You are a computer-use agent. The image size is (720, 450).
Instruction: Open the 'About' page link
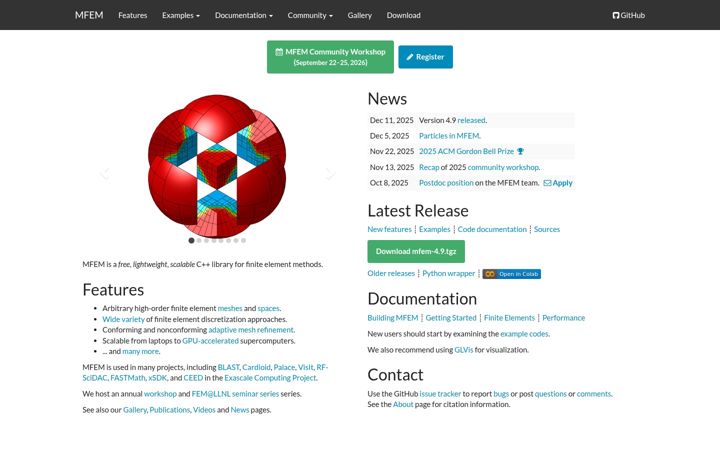403,405
